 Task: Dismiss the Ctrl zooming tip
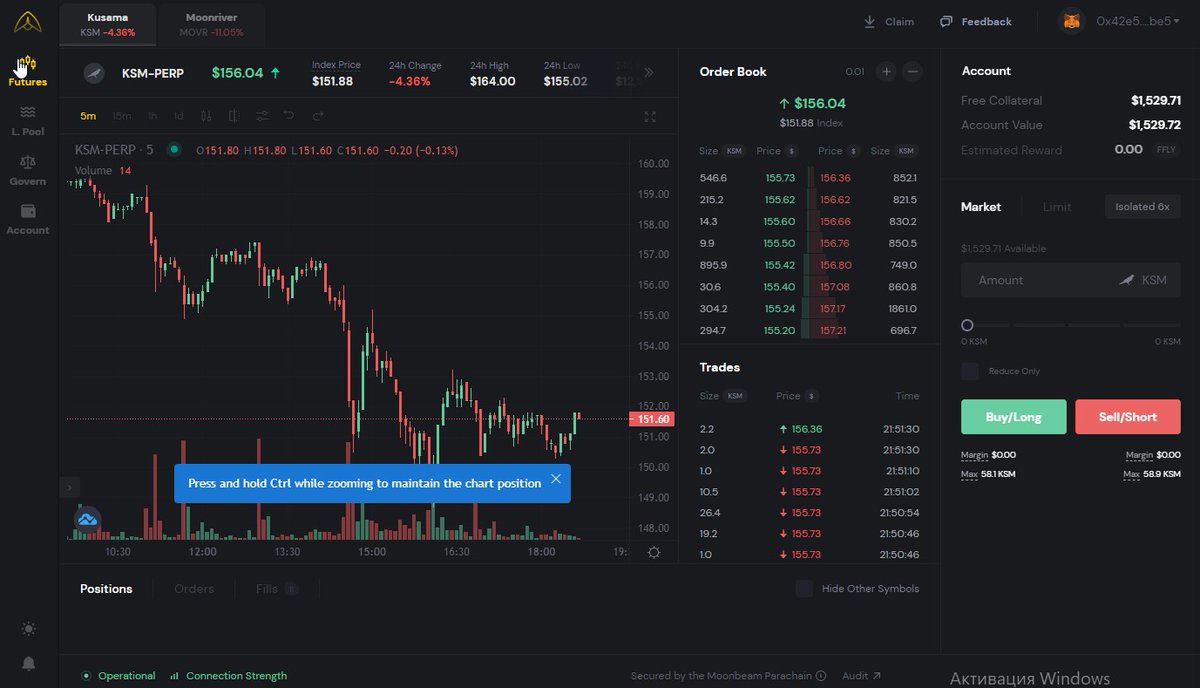[556, 479]
